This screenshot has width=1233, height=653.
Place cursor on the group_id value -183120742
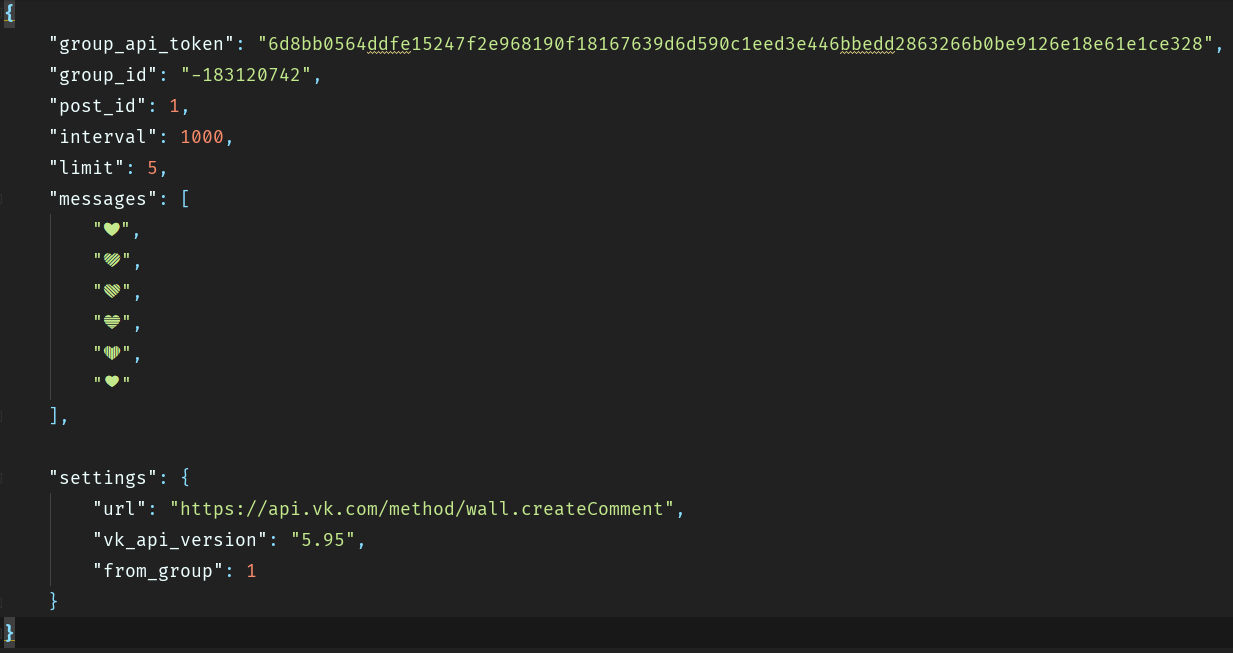247,75
